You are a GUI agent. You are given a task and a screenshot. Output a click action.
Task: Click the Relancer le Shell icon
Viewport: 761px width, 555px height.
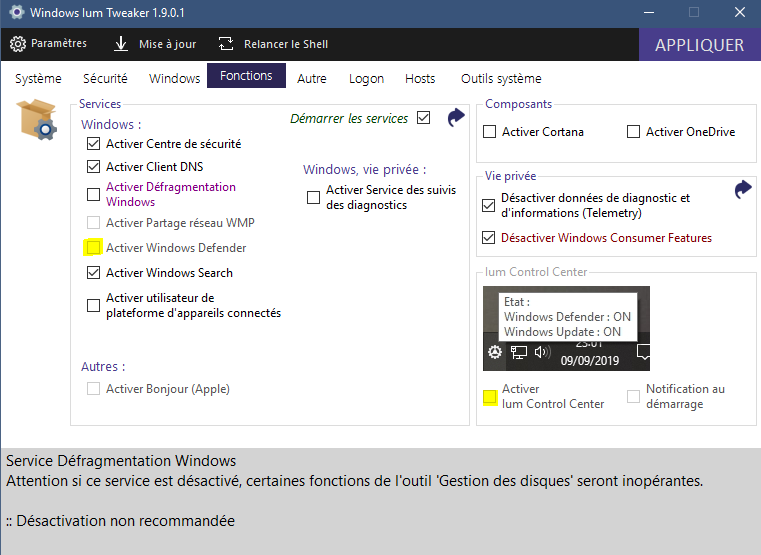(226, 44)
